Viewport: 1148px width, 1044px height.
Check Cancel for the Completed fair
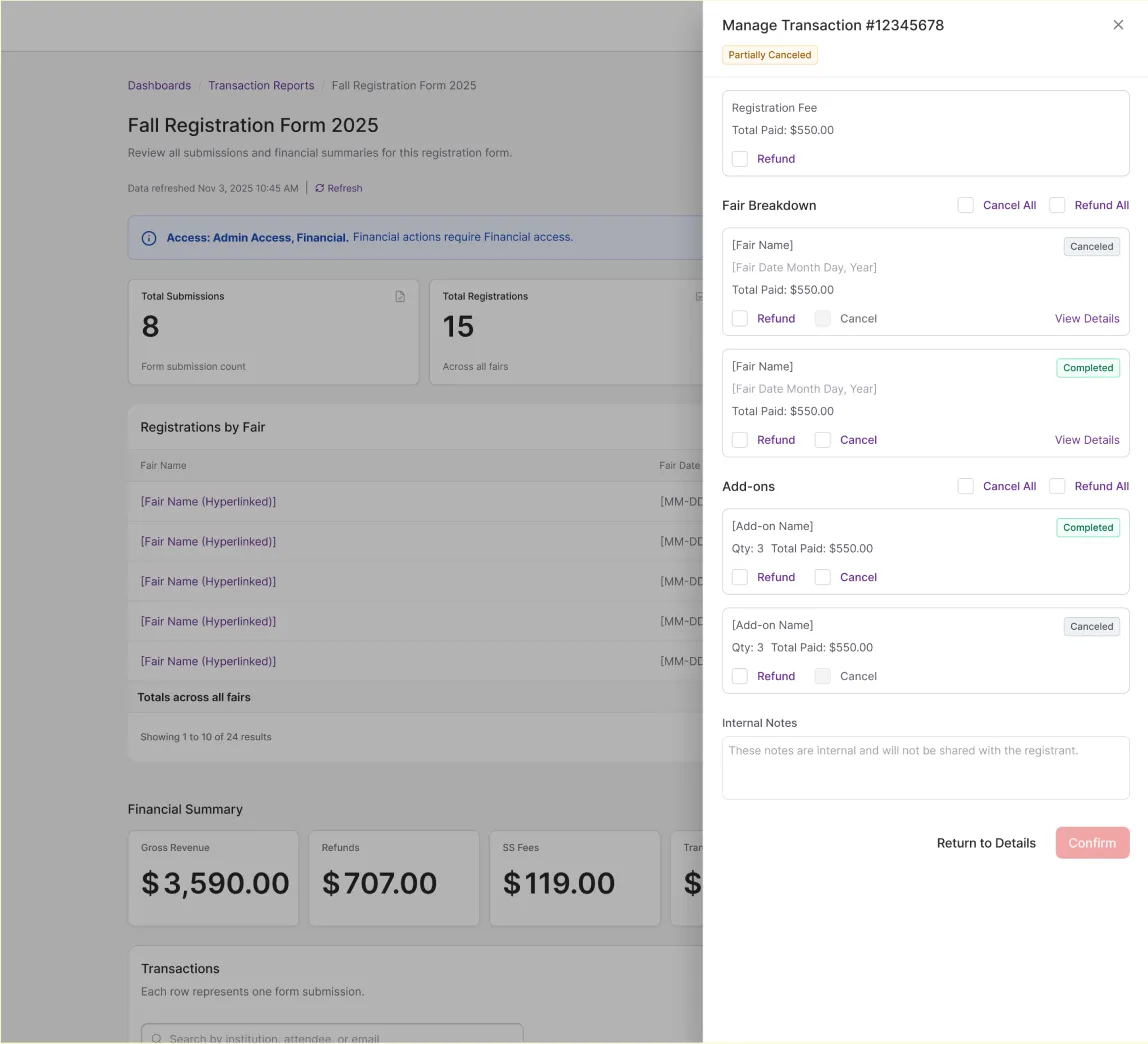click(823, 440)
